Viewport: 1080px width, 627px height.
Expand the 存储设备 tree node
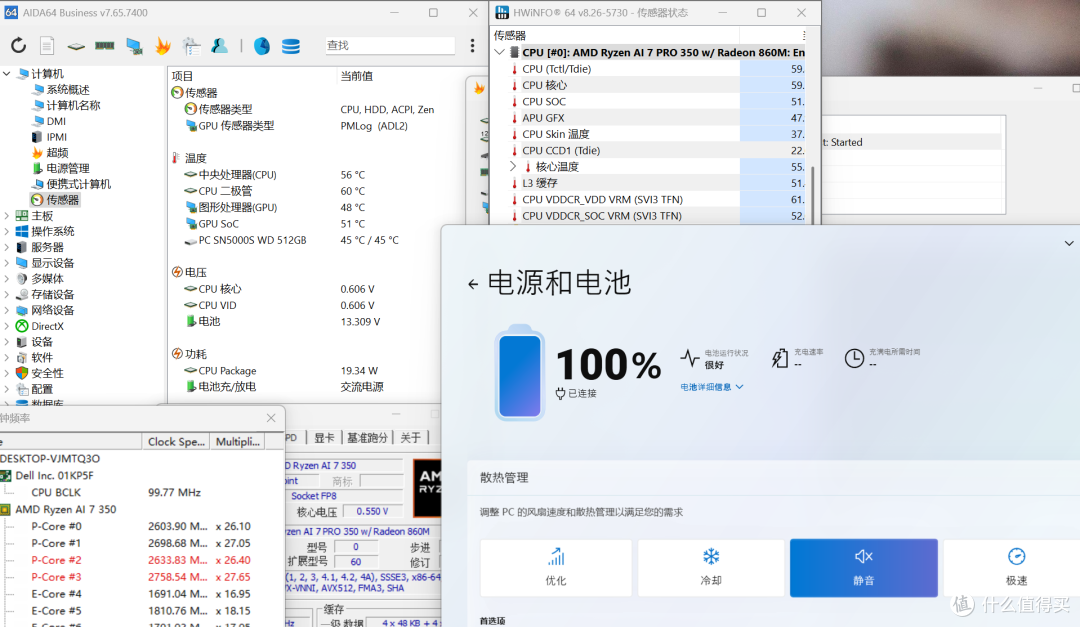[7, 295]
